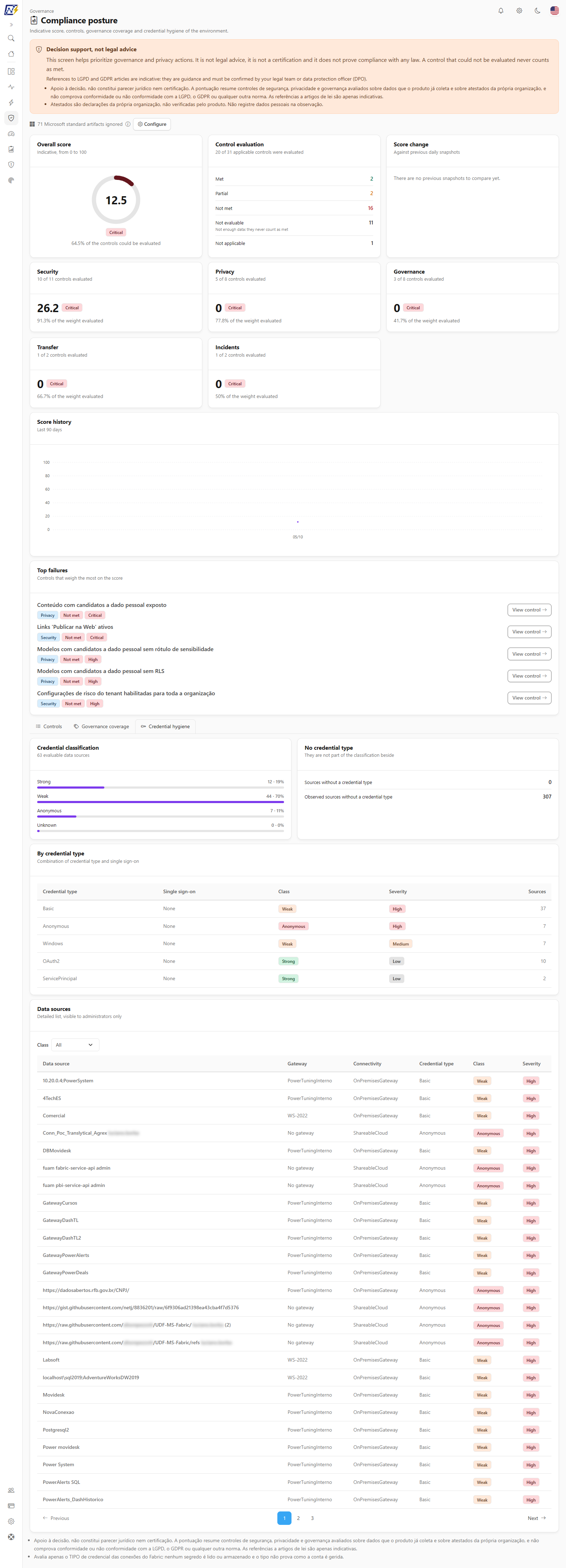Open the clipboard report sidebar icon
566x1568 pixels.
11,149
